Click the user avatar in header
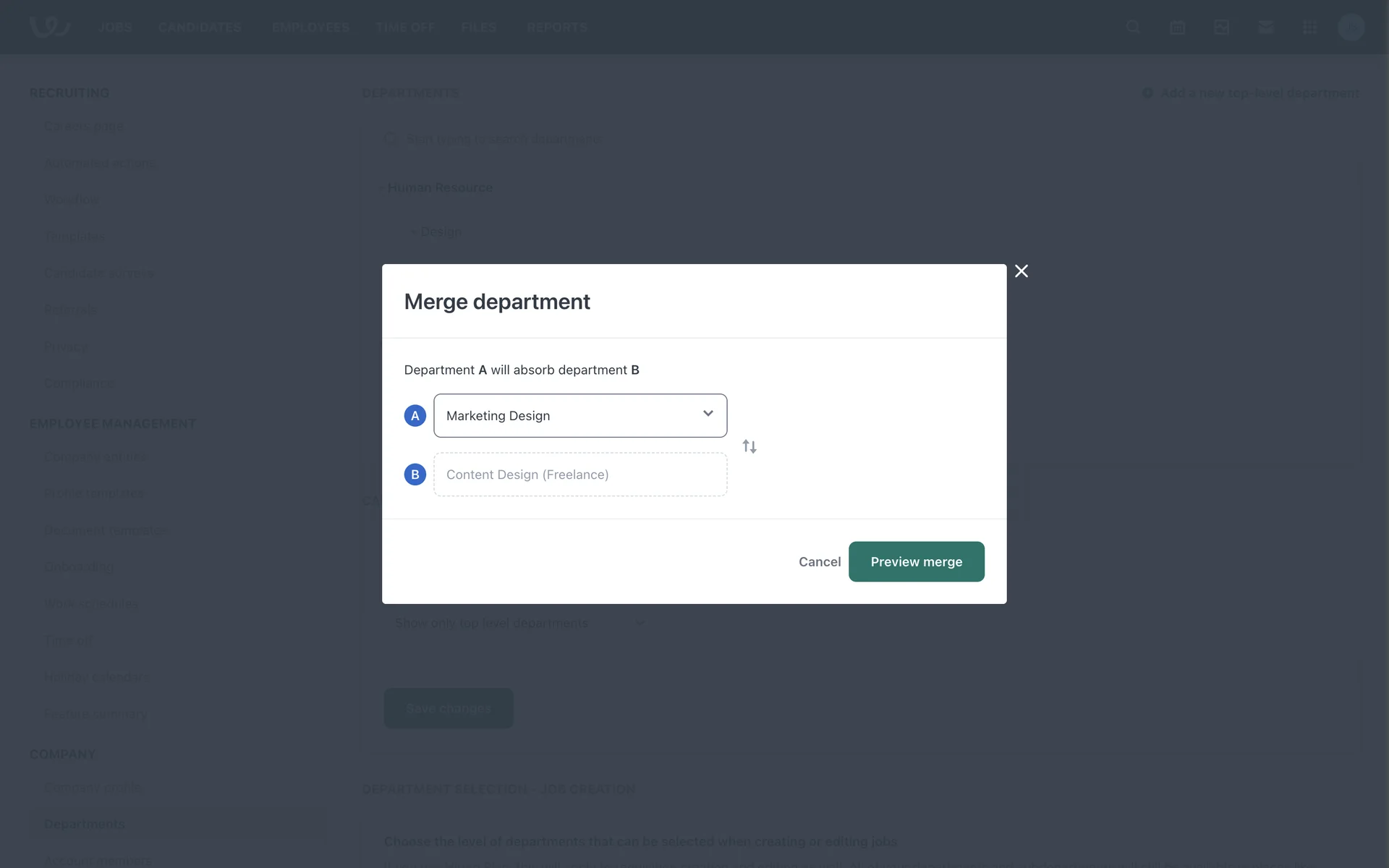Image resolution: width=1389 pixels, height=868 pixels. (x=1351, y=27)
